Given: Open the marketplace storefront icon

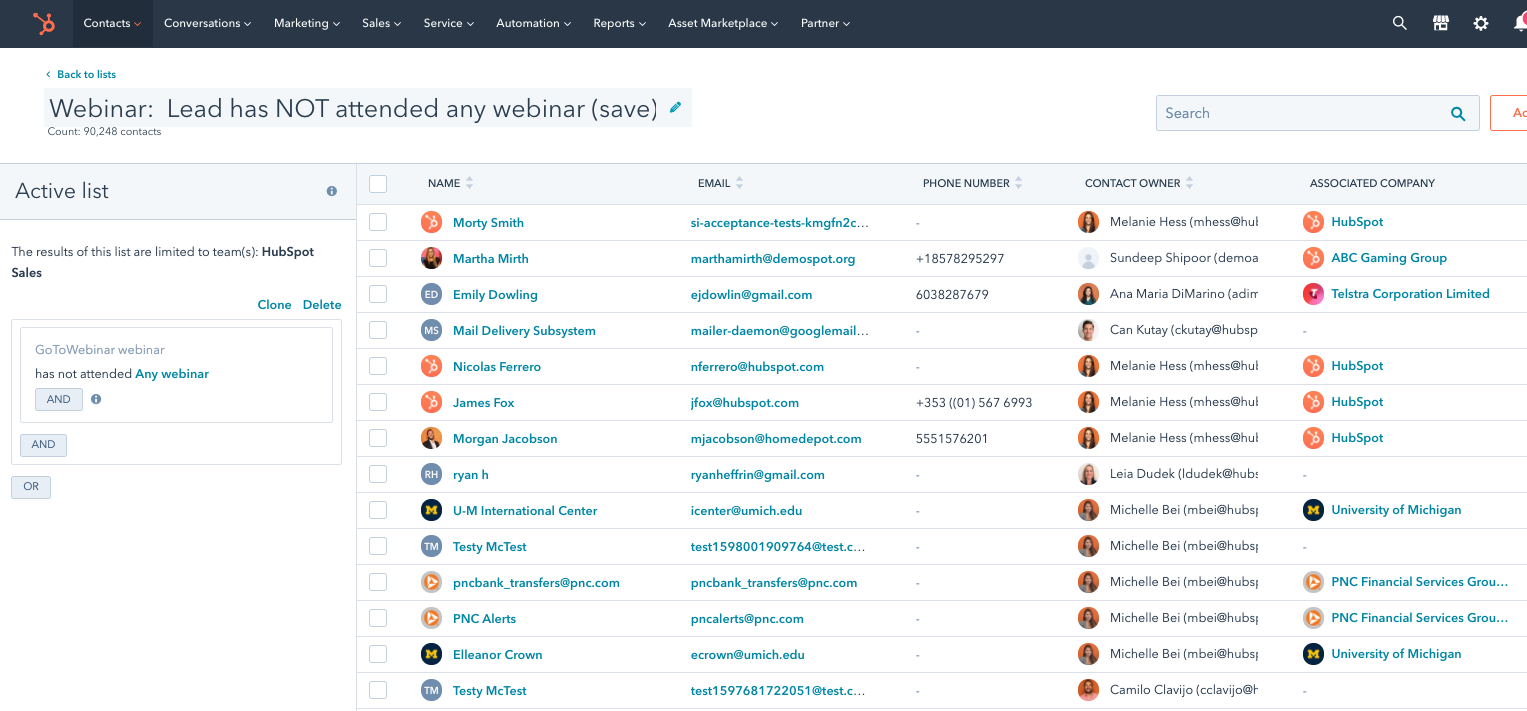Looking at the screenshot, I should [1441, 23].
